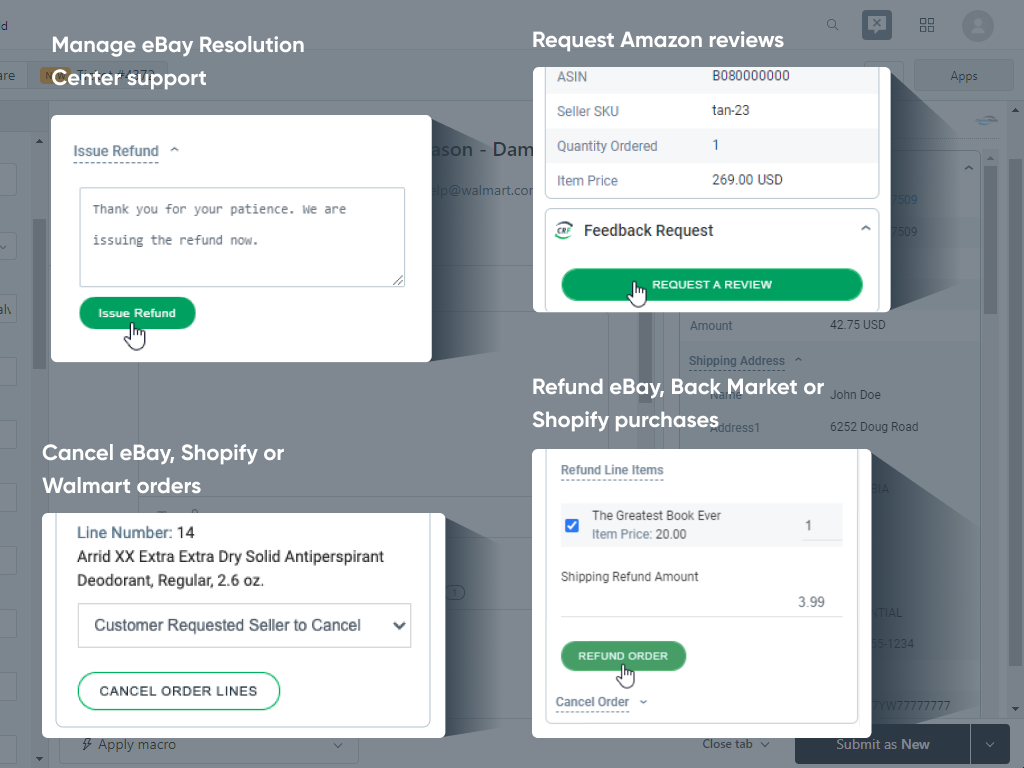1024x768 pixels.
Task: Click the Apps button
Action: [x=963, y=76]
